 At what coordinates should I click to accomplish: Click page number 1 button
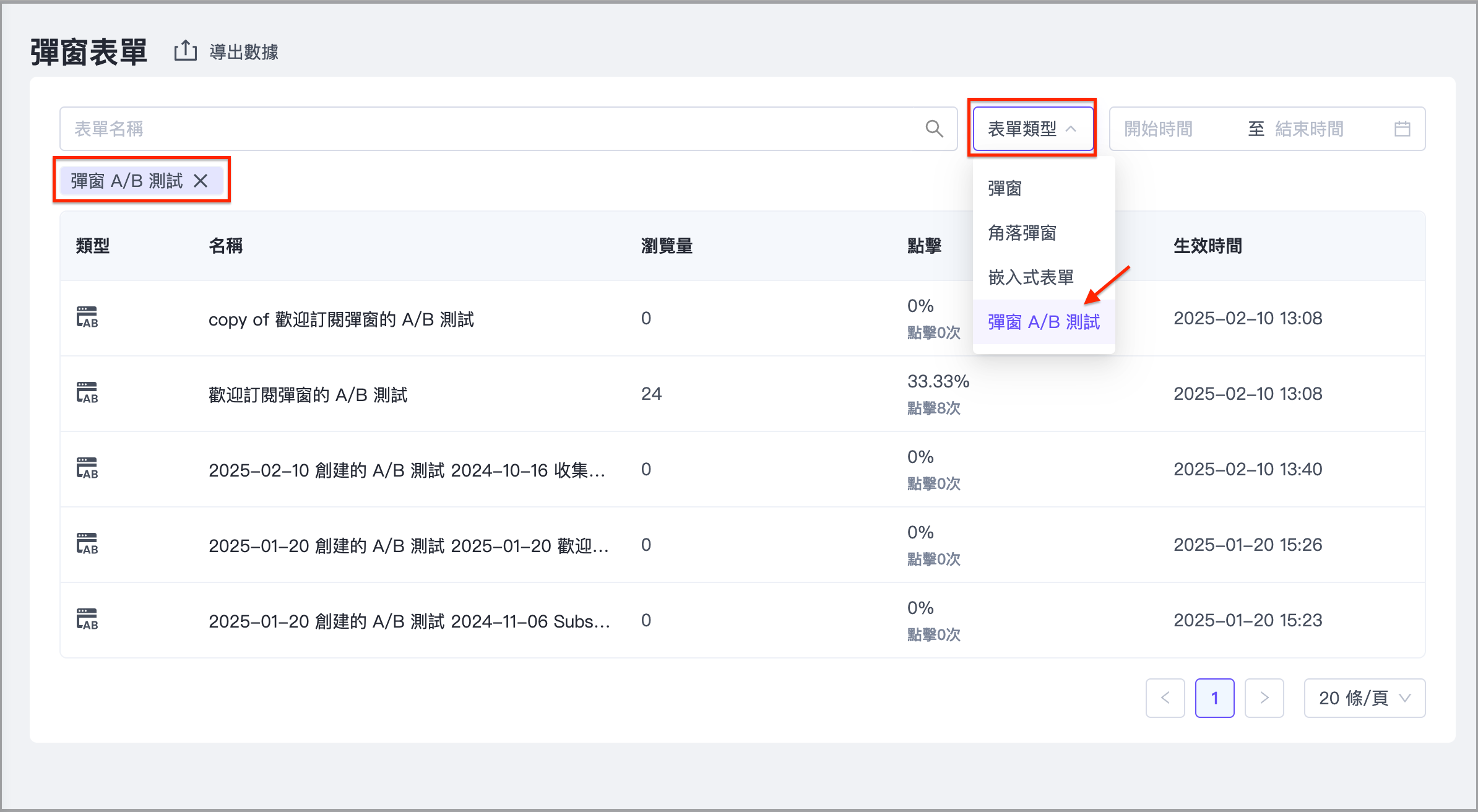coord(1214,698)
